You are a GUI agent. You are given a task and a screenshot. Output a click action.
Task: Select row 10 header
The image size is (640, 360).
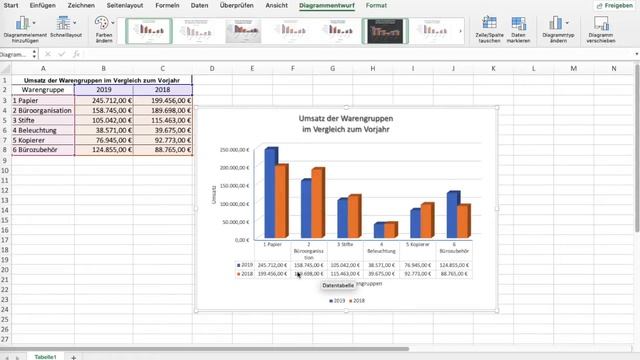[x=5, y=171]
